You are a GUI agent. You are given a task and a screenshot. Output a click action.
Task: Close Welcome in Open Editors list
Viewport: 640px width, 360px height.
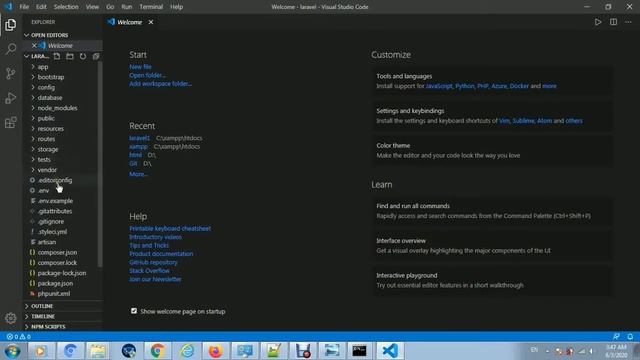34,45
